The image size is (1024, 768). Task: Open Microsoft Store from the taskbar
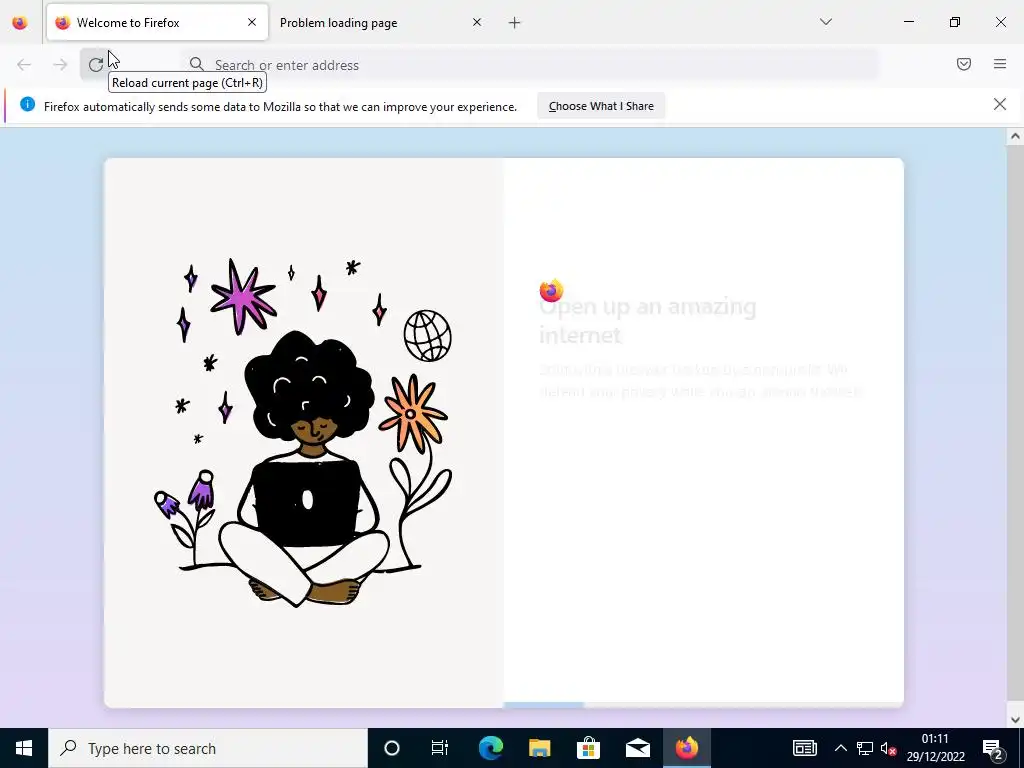(x=588, y=748)
